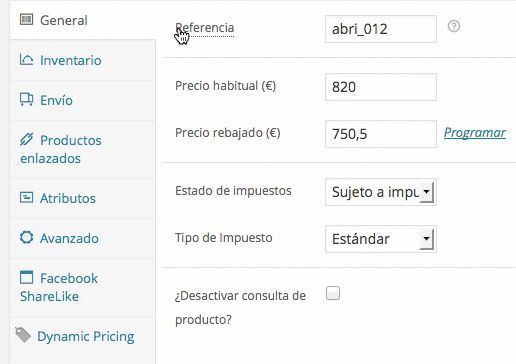Click the Productos enlazados link icon
Screen dimensions: 516x364
pyautogui.click(x=26, y=139)
